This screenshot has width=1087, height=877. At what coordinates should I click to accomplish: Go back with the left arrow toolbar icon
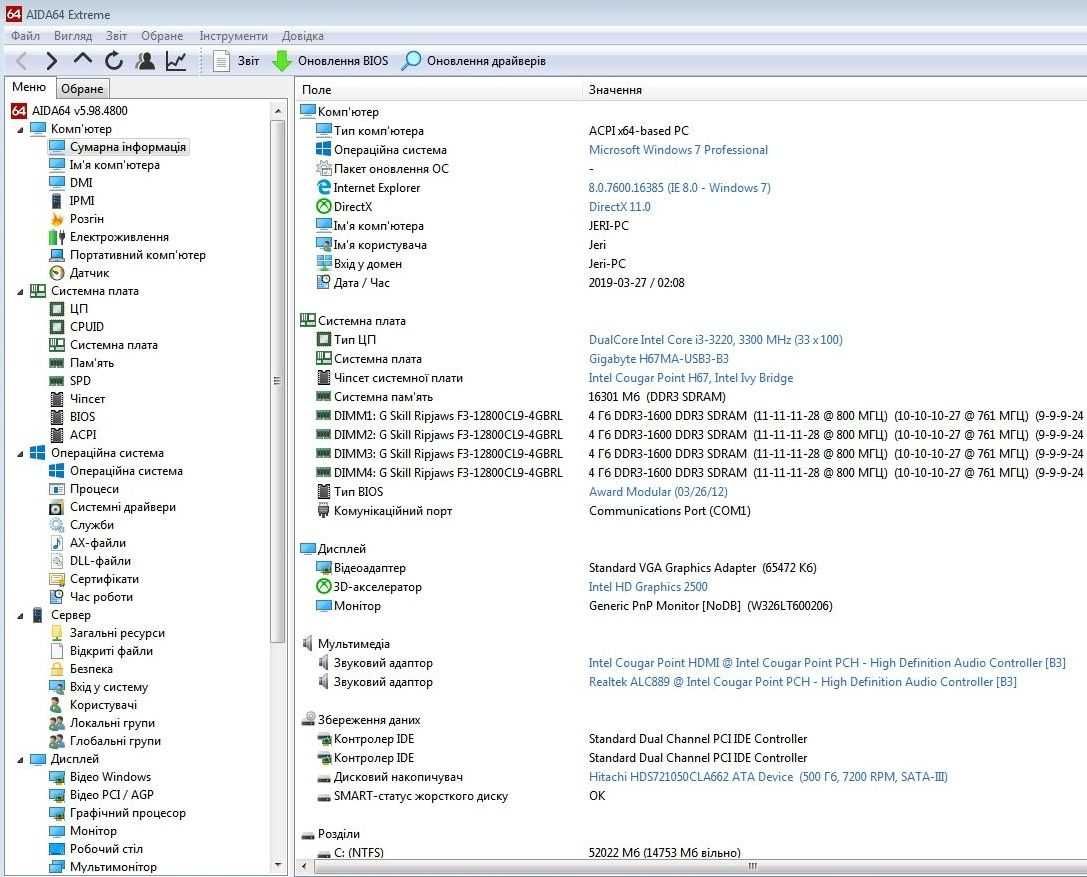point(21,61)
